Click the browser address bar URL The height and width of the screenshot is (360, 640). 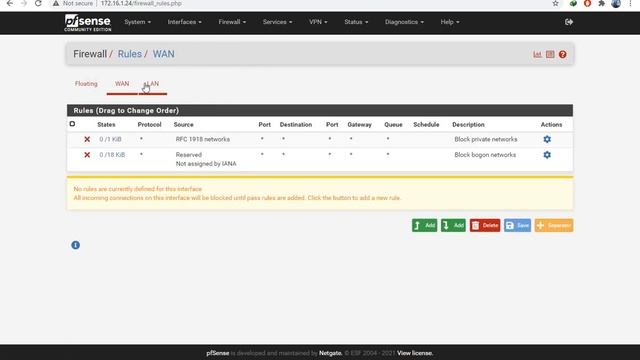(x=141, y=3)
